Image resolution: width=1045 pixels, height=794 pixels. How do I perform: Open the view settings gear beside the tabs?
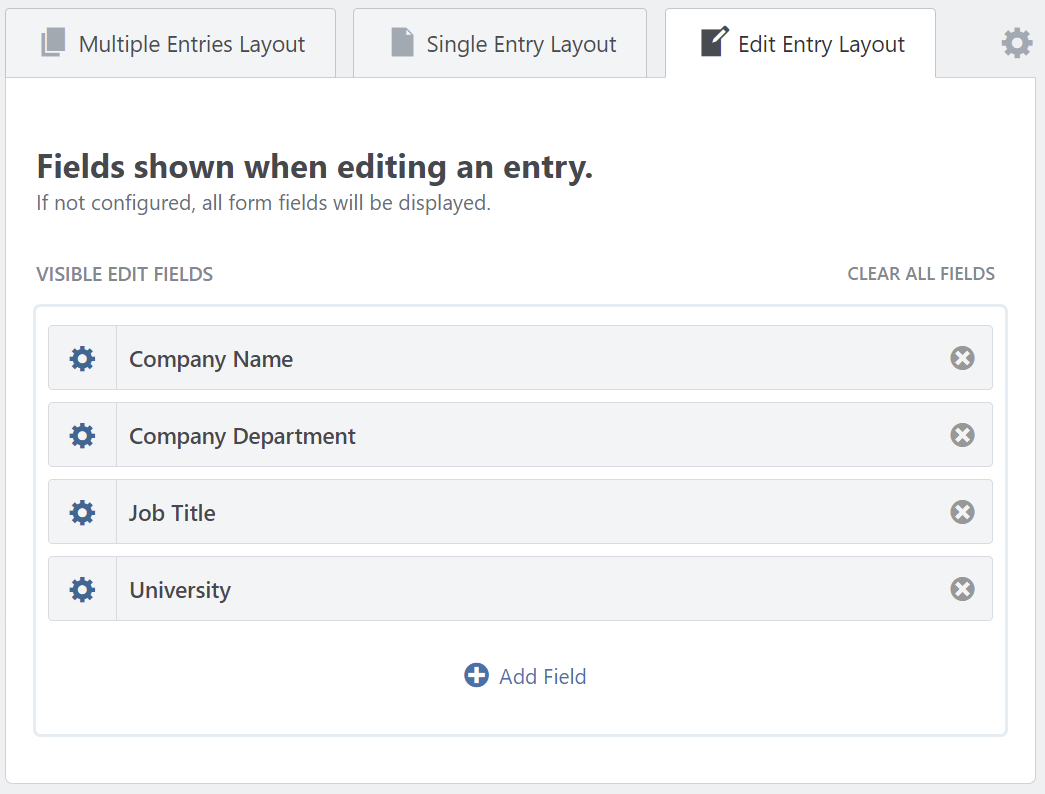tap(1017, 43)
